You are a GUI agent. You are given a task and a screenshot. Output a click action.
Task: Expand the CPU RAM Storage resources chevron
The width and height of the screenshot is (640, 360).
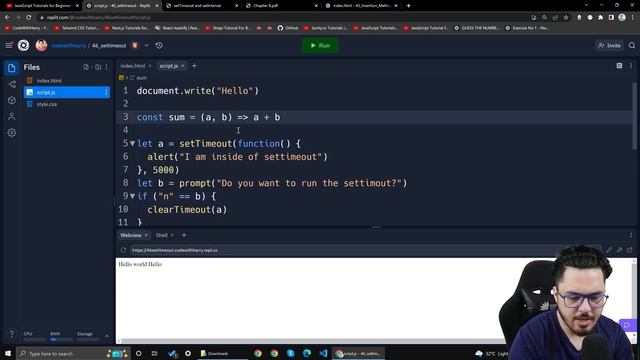[107, 336]
